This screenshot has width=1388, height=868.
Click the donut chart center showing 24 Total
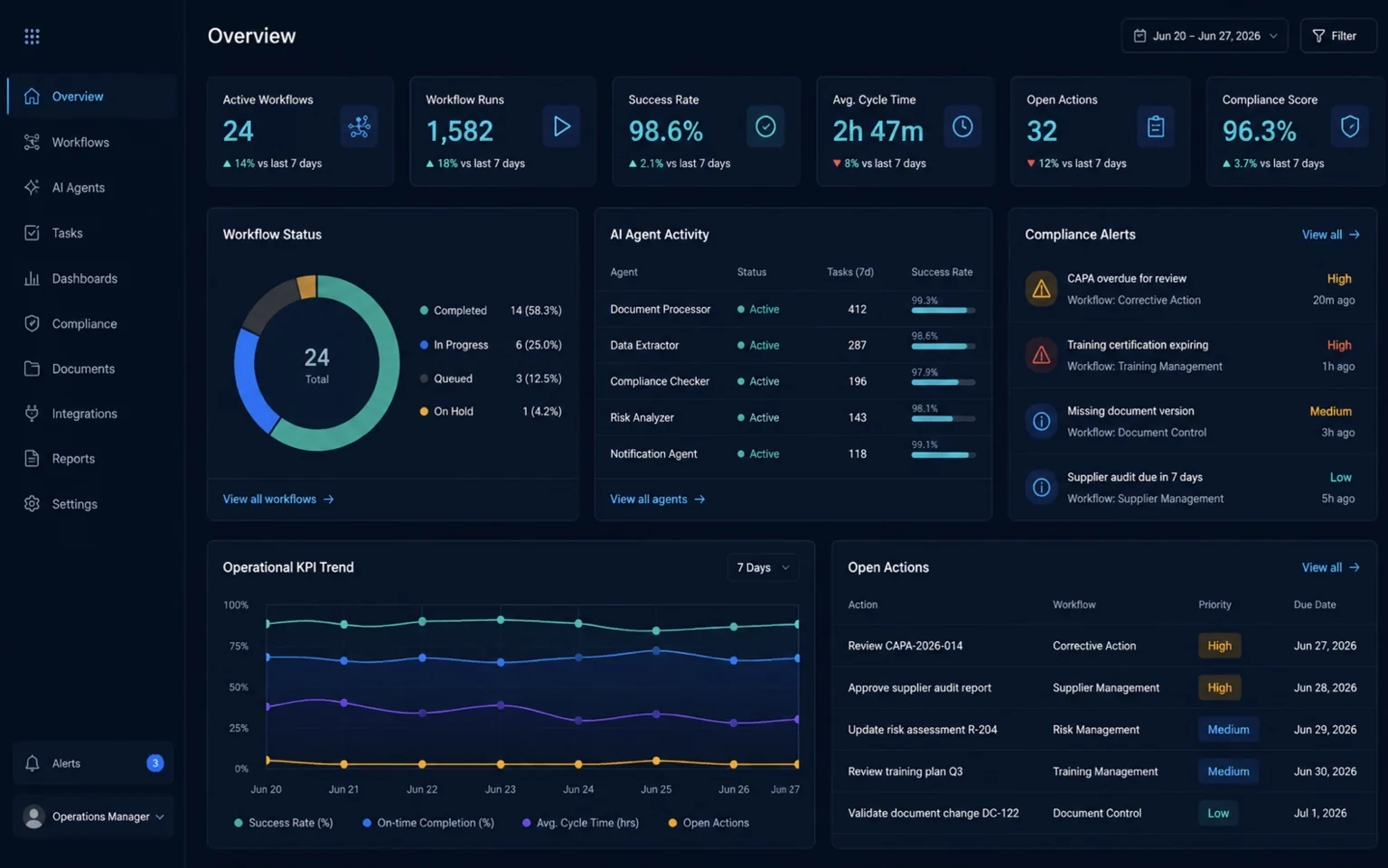click(316, 364)
